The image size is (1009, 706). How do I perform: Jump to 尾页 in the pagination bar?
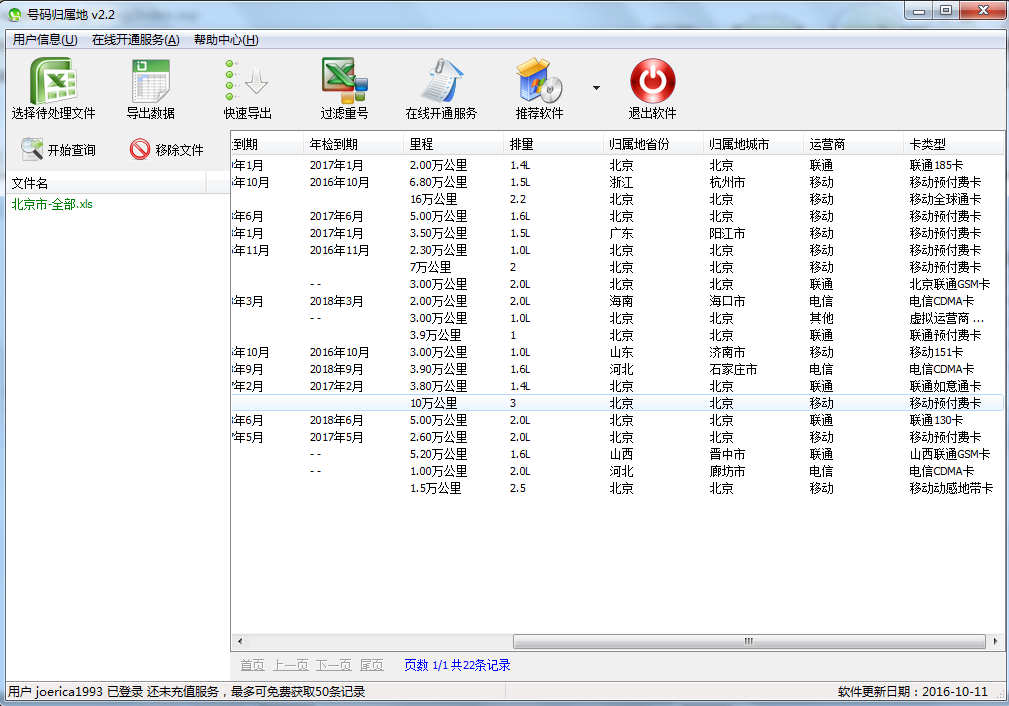click(x=371, y=665)
